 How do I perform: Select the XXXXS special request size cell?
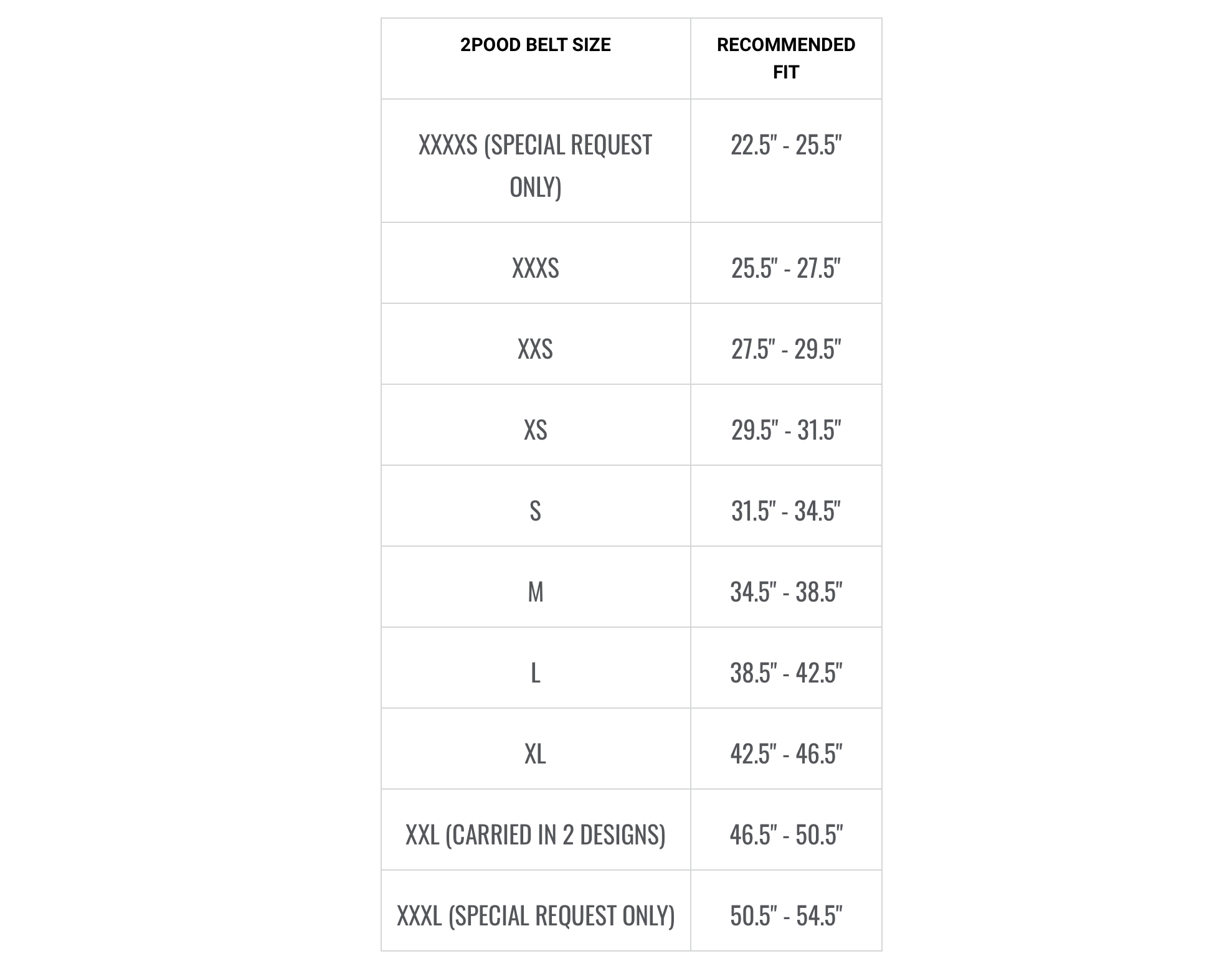536,161
